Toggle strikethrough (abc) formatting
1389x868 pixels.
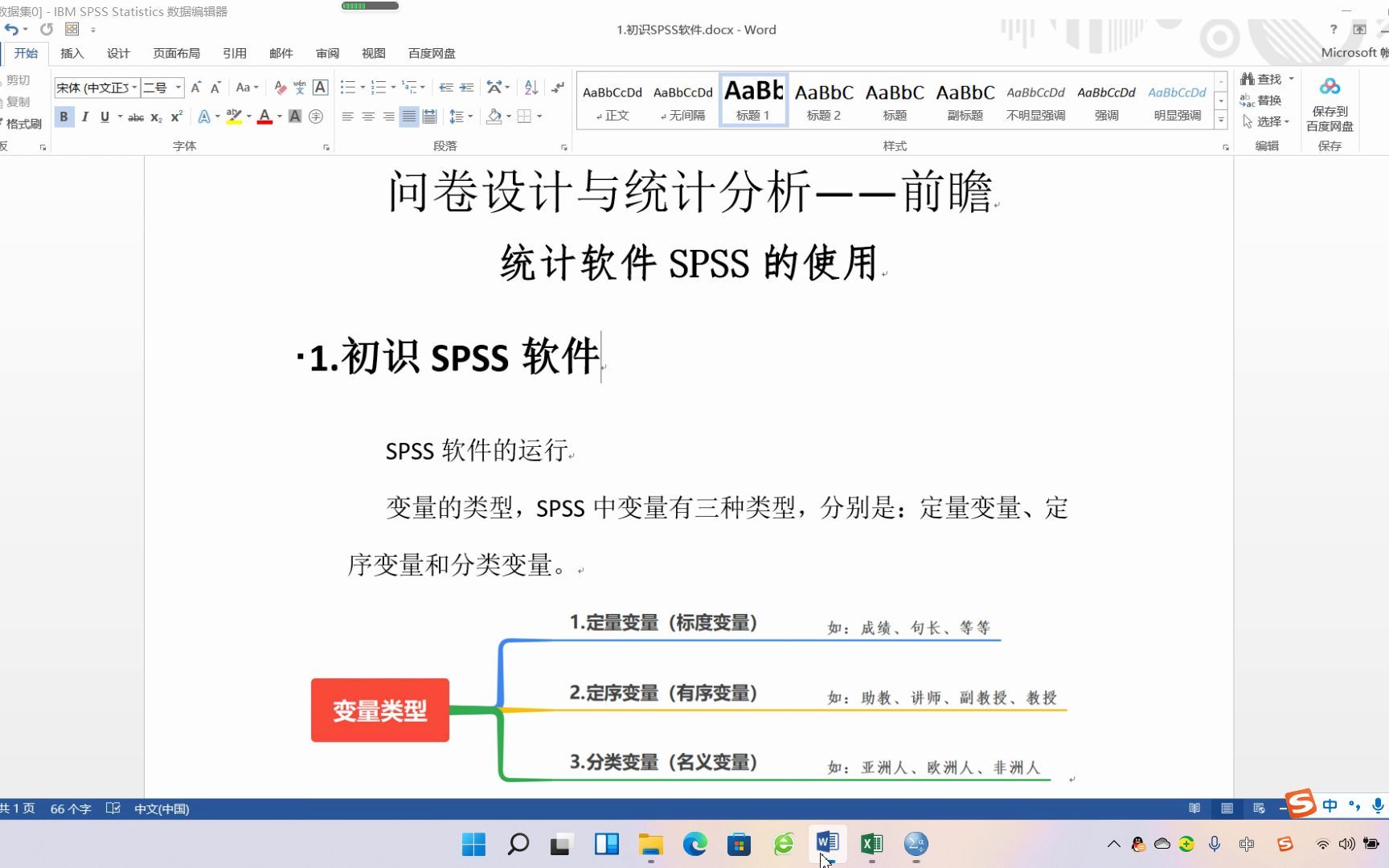(136, 117)
